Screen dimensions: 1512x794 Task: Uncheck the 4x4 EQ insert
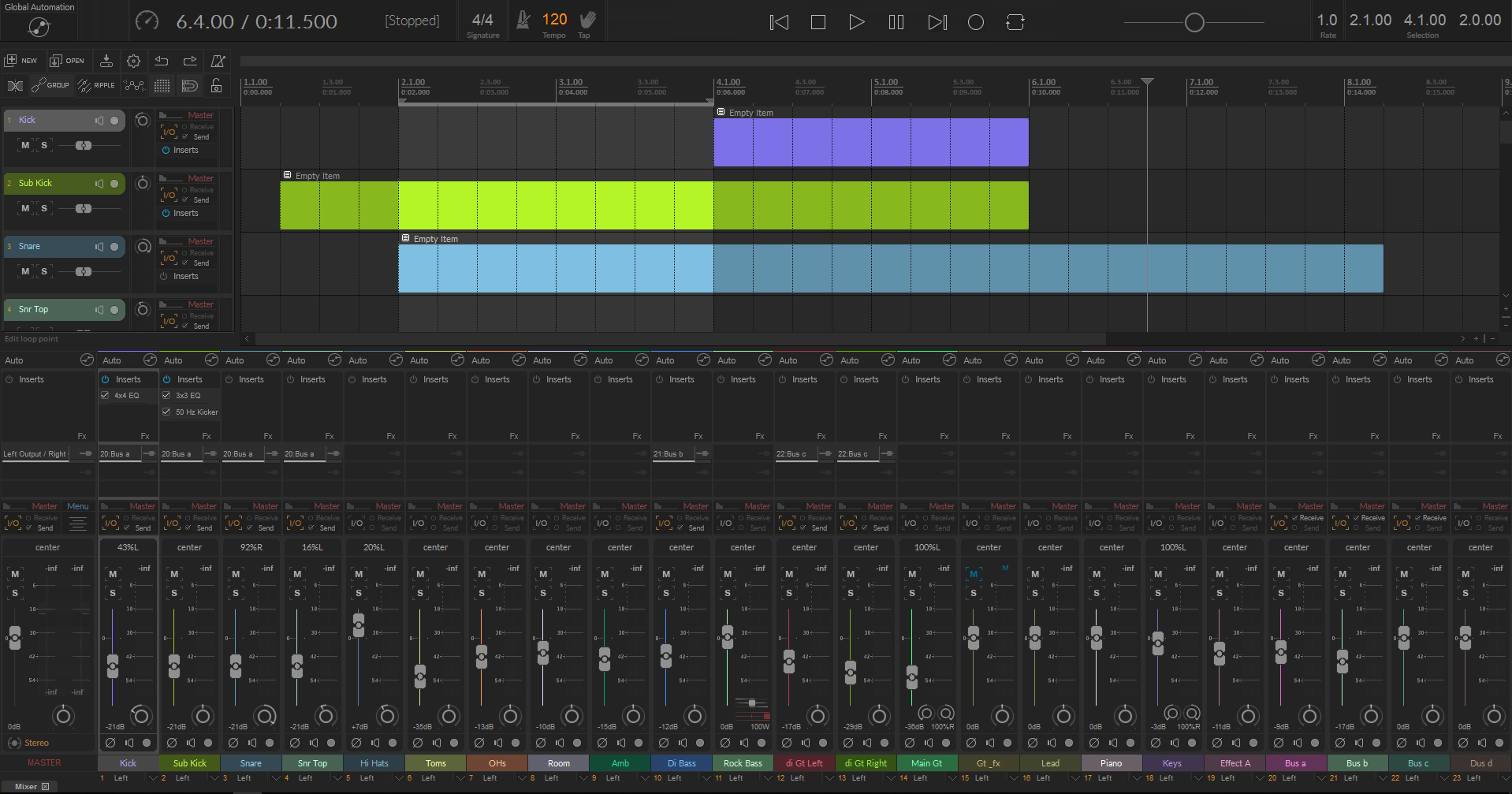pos(105,396)
